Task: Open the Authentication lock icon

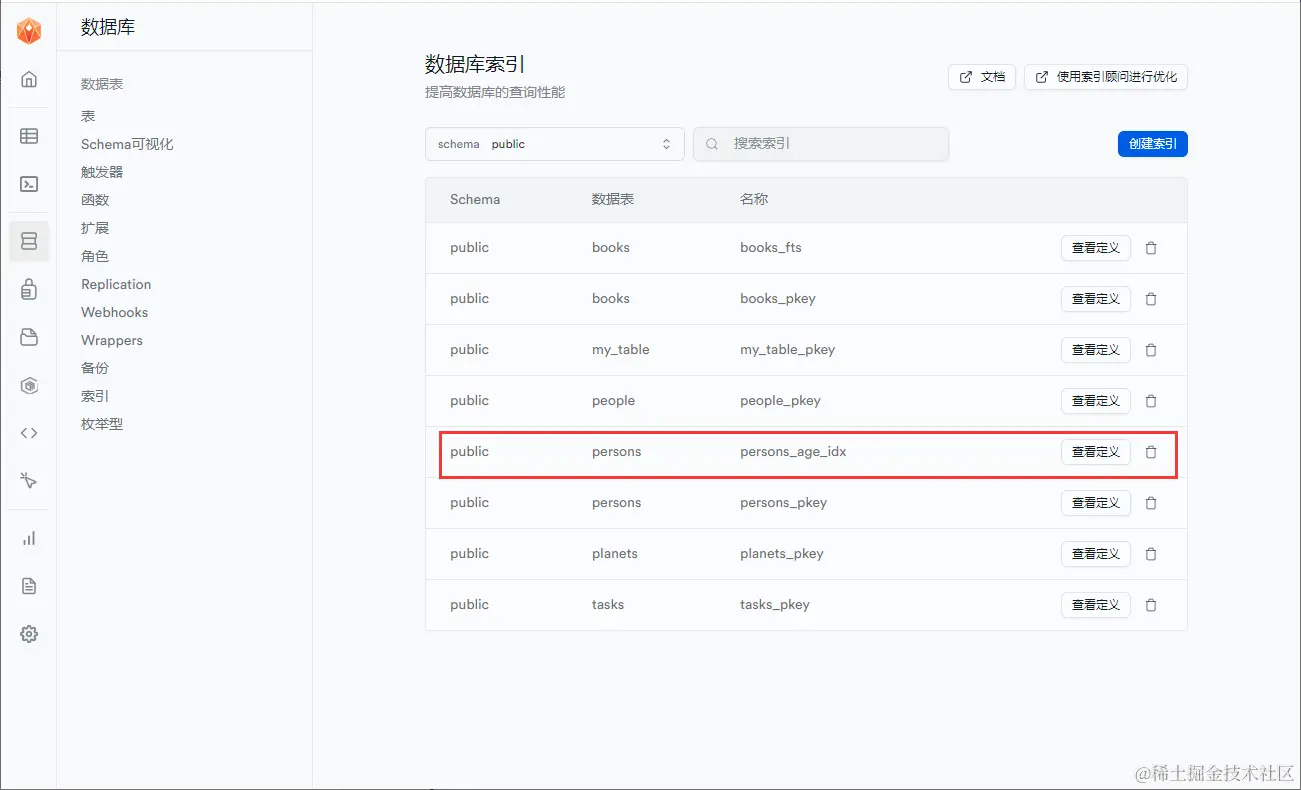Action: 29,289
